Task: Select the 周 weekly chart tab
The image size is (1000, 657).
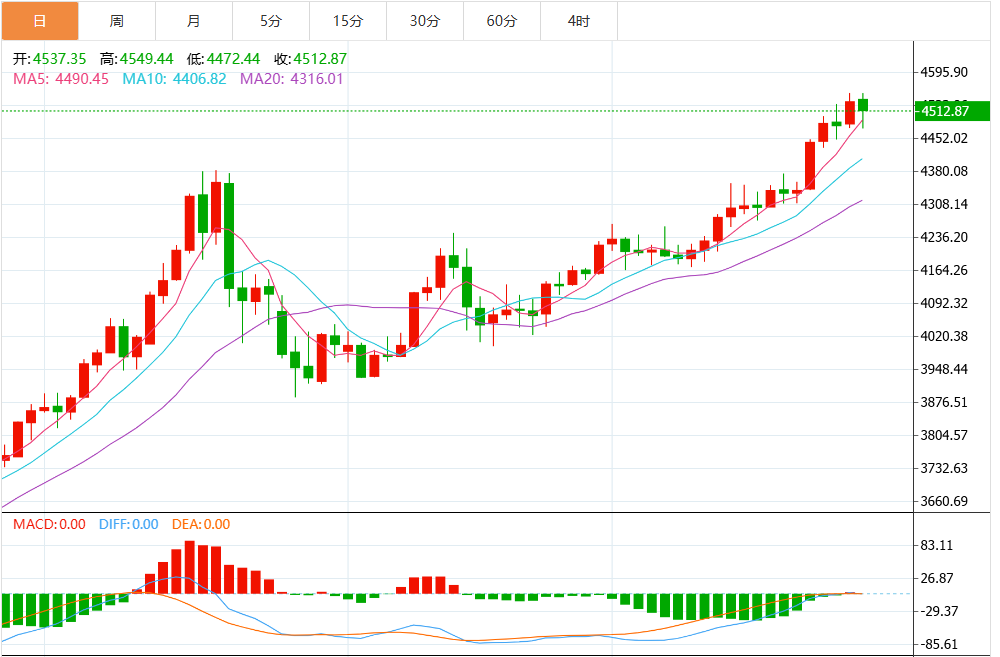Action: pos(117,20)
